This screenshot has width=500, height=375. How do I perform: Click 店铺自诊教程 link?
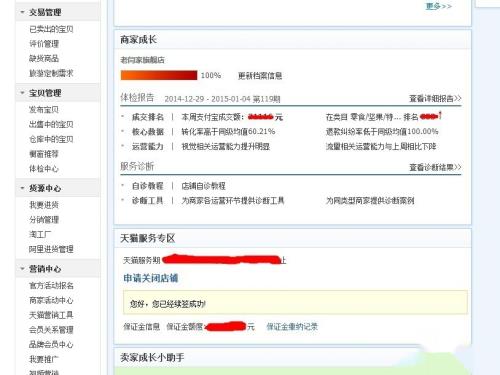pos(203,186)
